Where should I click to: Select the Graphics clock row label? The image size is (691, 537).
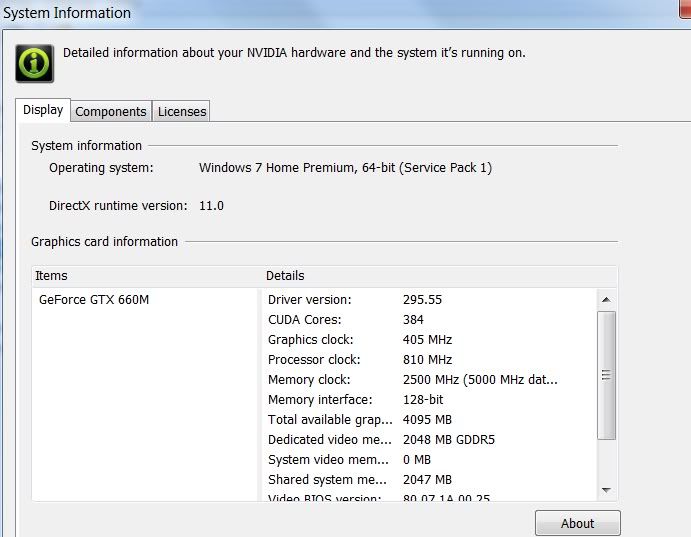point(311,340)
